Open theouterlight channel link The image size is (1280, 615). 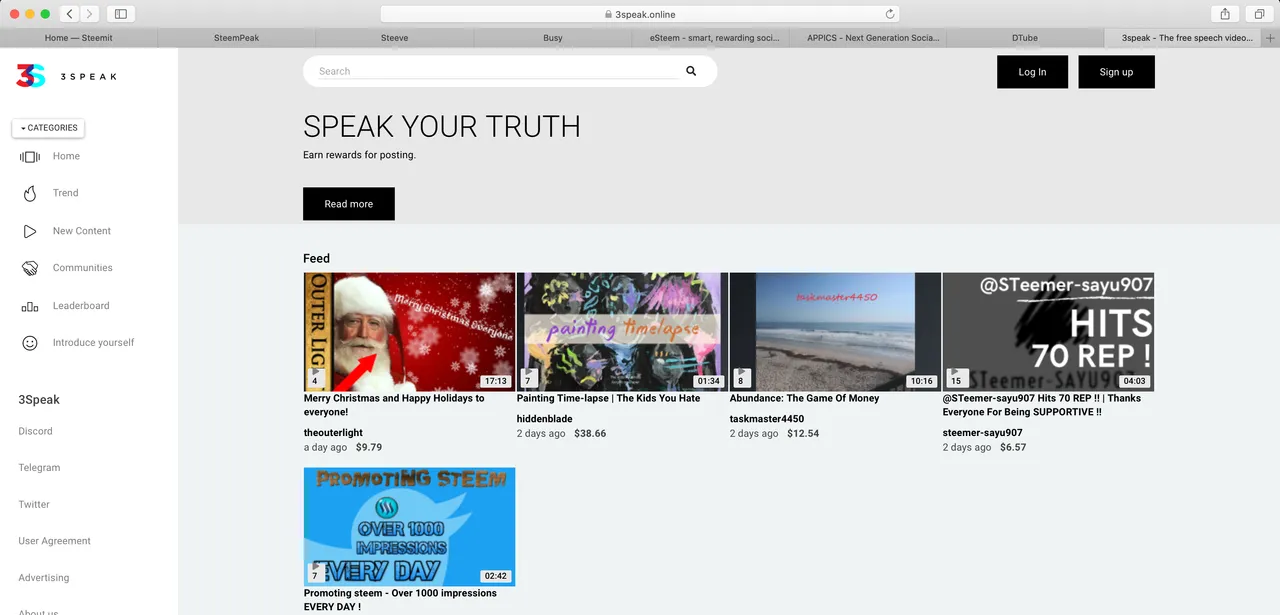click(333, 433)
